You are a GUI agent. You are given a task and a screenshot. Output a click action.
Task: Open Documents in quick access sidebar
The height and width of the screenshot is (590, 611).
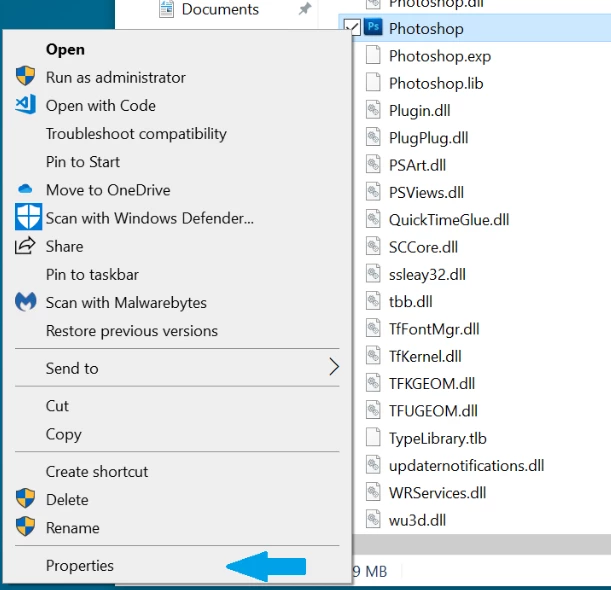point(220,9)
